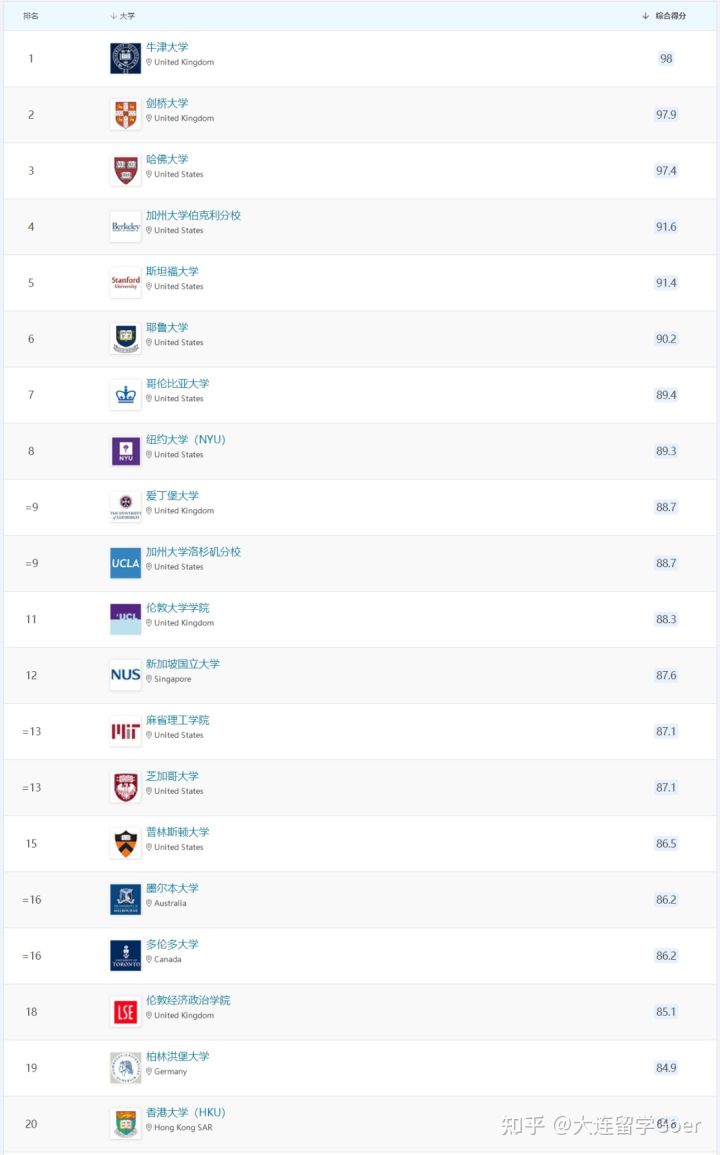Open the 普林斯顿大学 link
Screen dimensions: 720x1155
178,831
